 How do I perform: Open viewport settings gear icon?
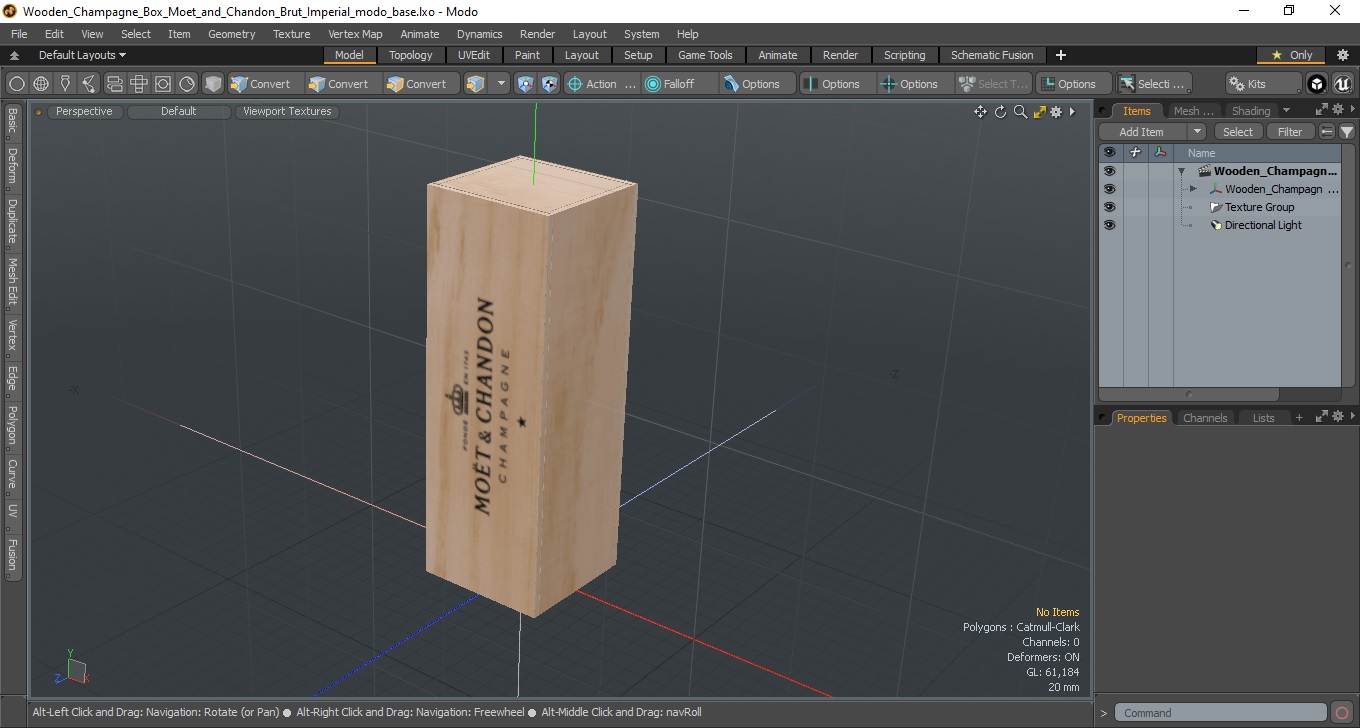click(1056, 112)
